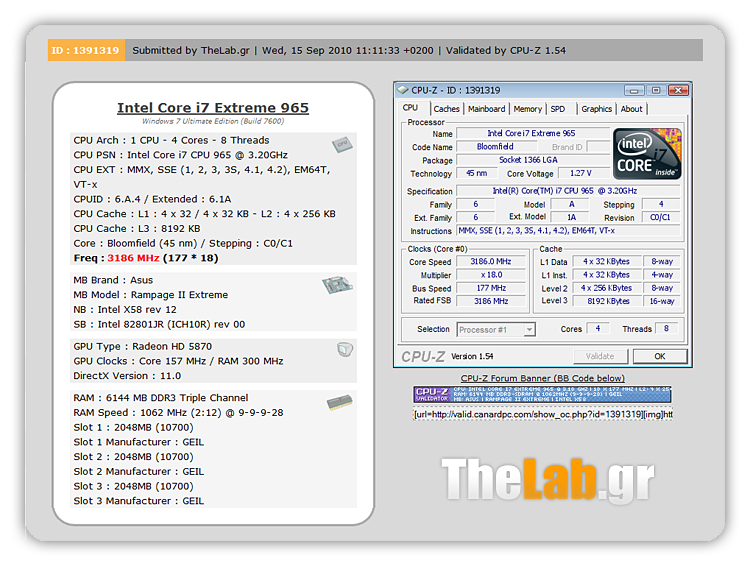Maximize the CPU-Z window
Viewport: 750px width, 566px height.
[656, 90]
